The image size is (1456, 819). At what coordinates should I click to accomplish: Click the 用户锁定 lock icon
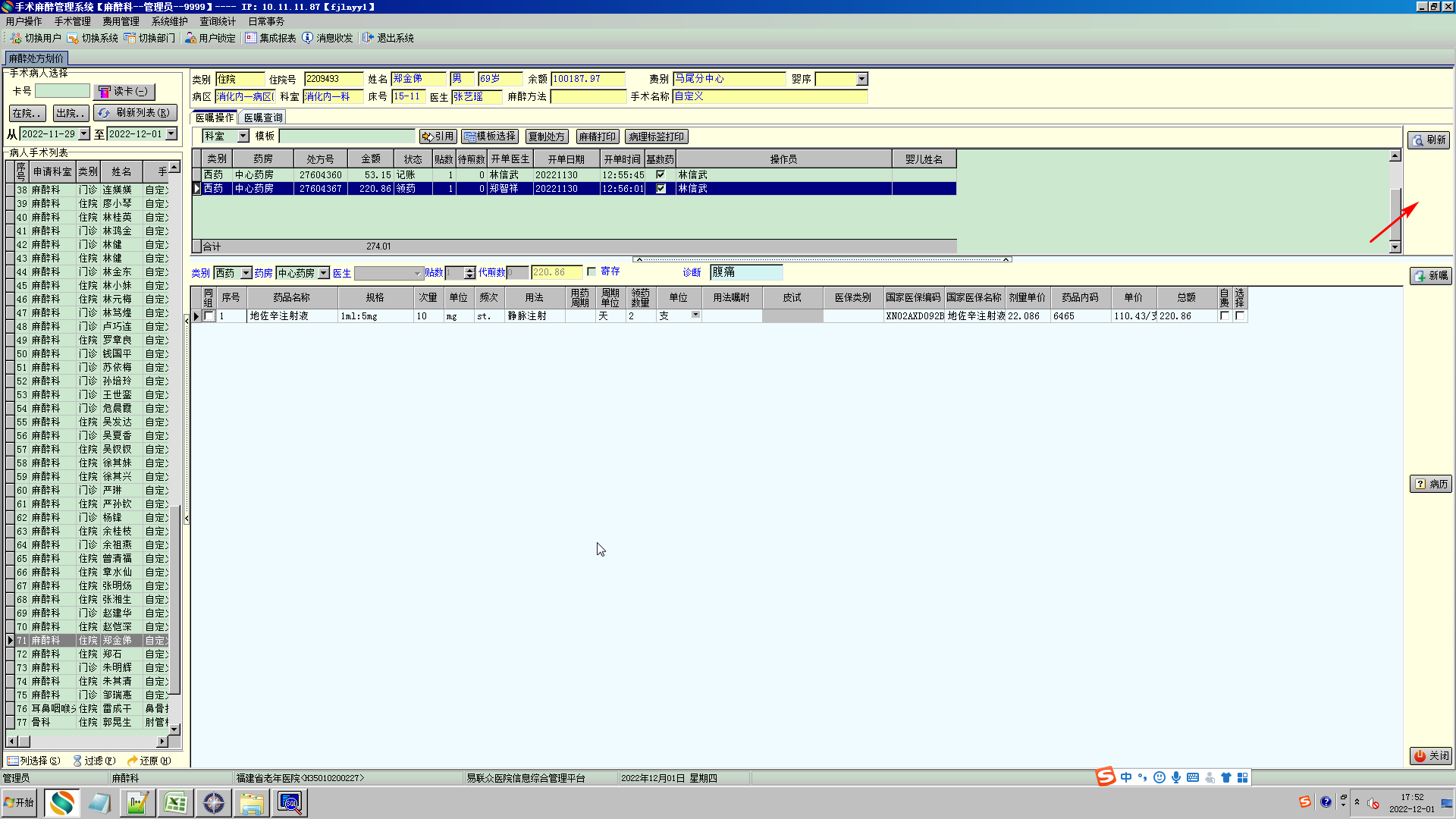(190, 38)
